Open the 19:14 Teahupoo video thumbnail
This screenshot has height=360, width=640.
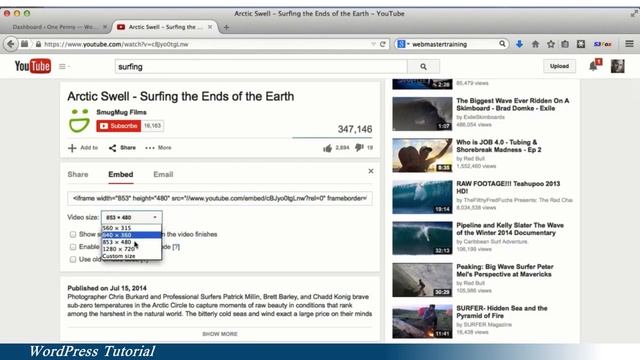[x=422, y=197]
